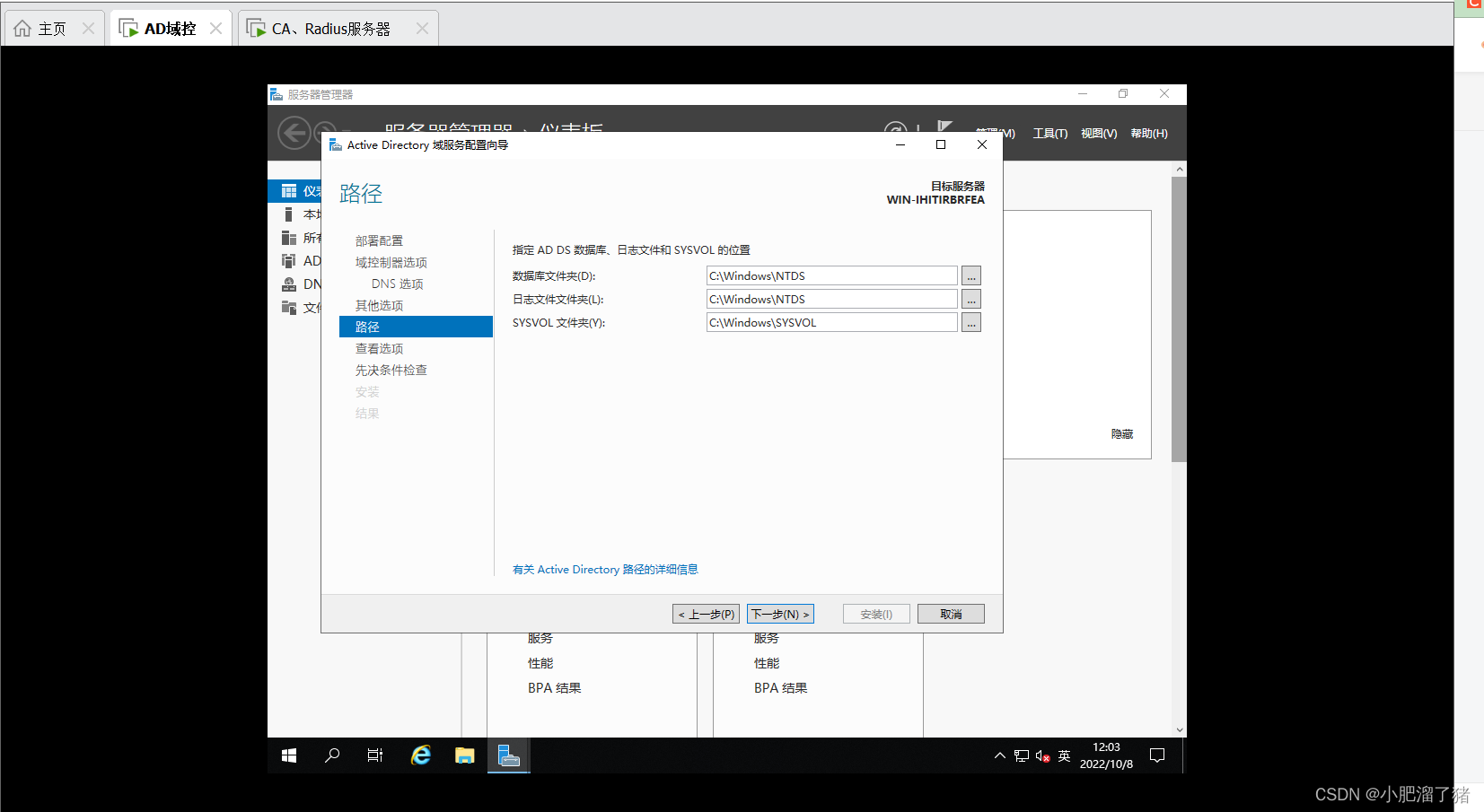Screen dimensions: 1484x812
Task: Open the Windows Start menu
Action: 289,755
